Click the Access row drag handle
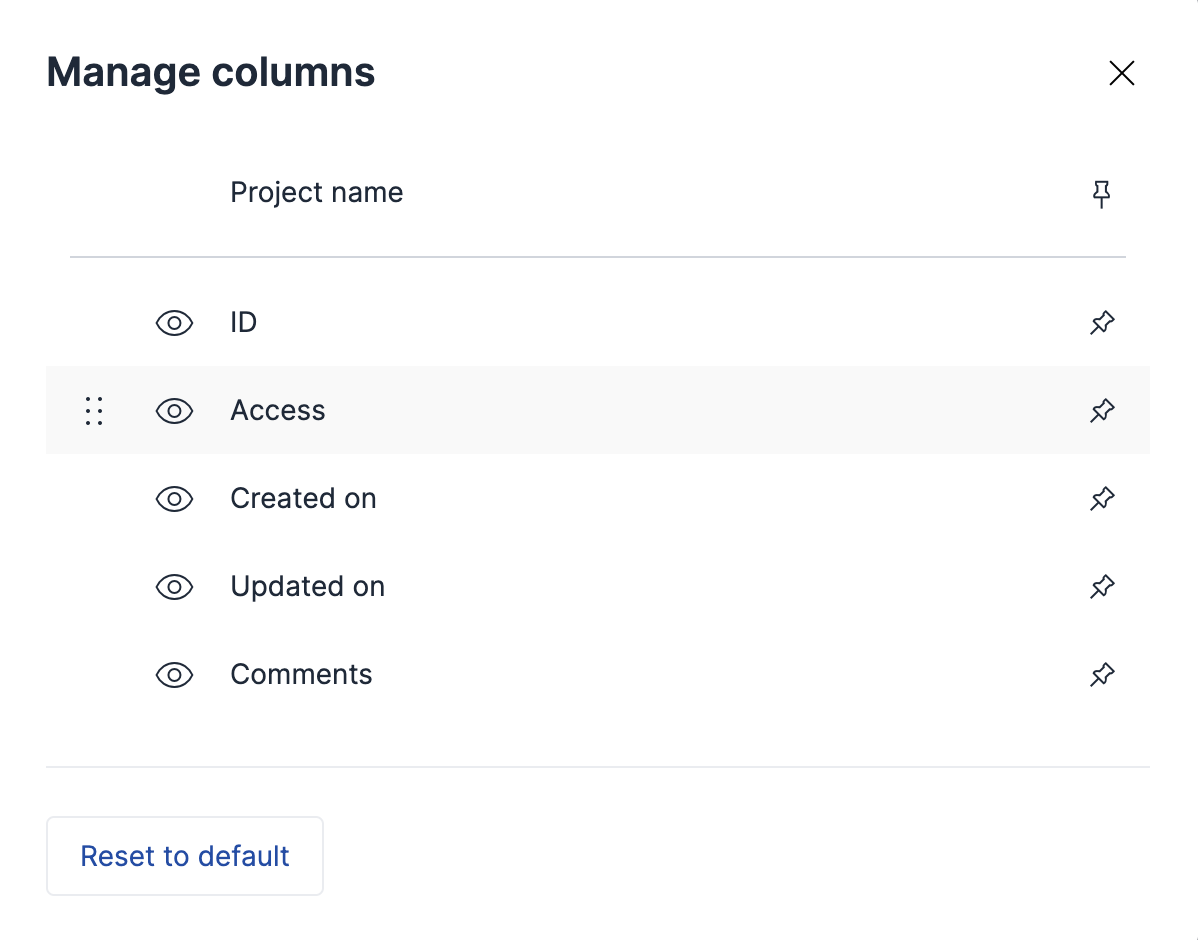 pyautogui.click(x=94, y=411)
